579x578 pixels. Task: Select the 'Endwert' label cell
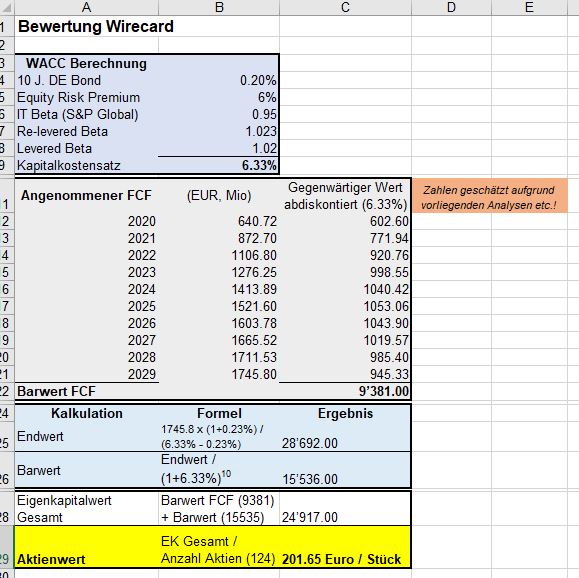pos(86,437)
